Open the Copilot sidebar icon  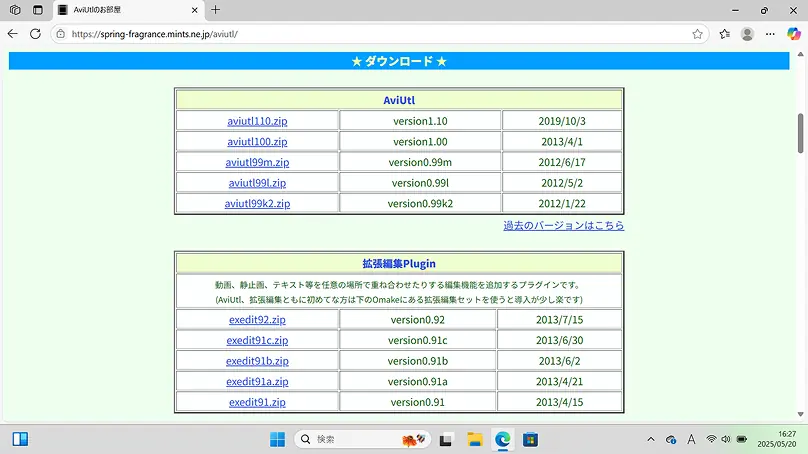794,34
